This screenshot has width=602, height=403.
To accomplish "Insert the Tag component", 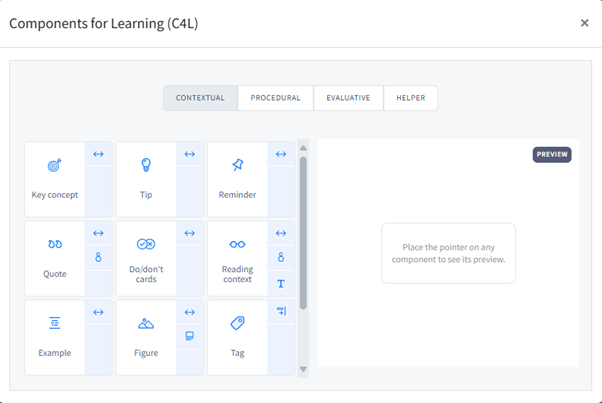I will click(x=237, y=336).
